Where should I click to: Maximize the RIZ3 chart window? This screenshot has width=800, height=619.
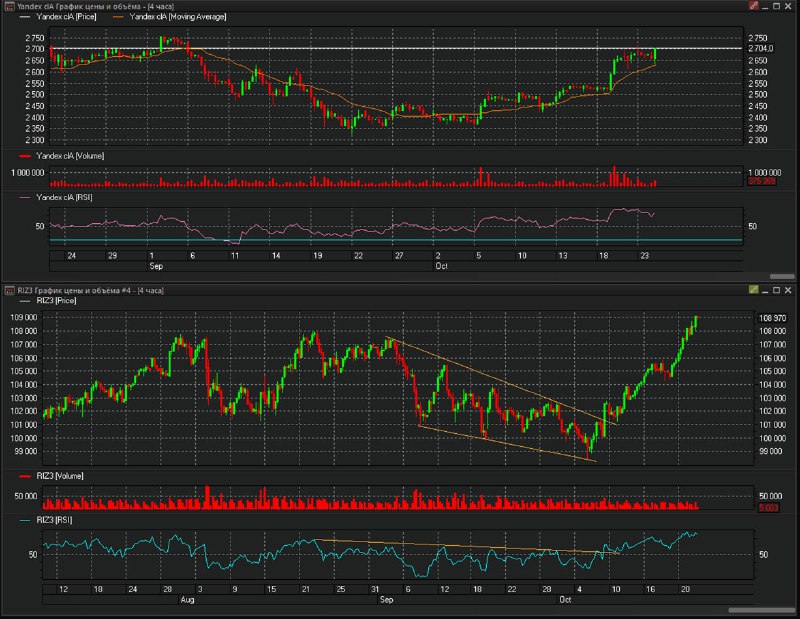click(x=777, y=290)
